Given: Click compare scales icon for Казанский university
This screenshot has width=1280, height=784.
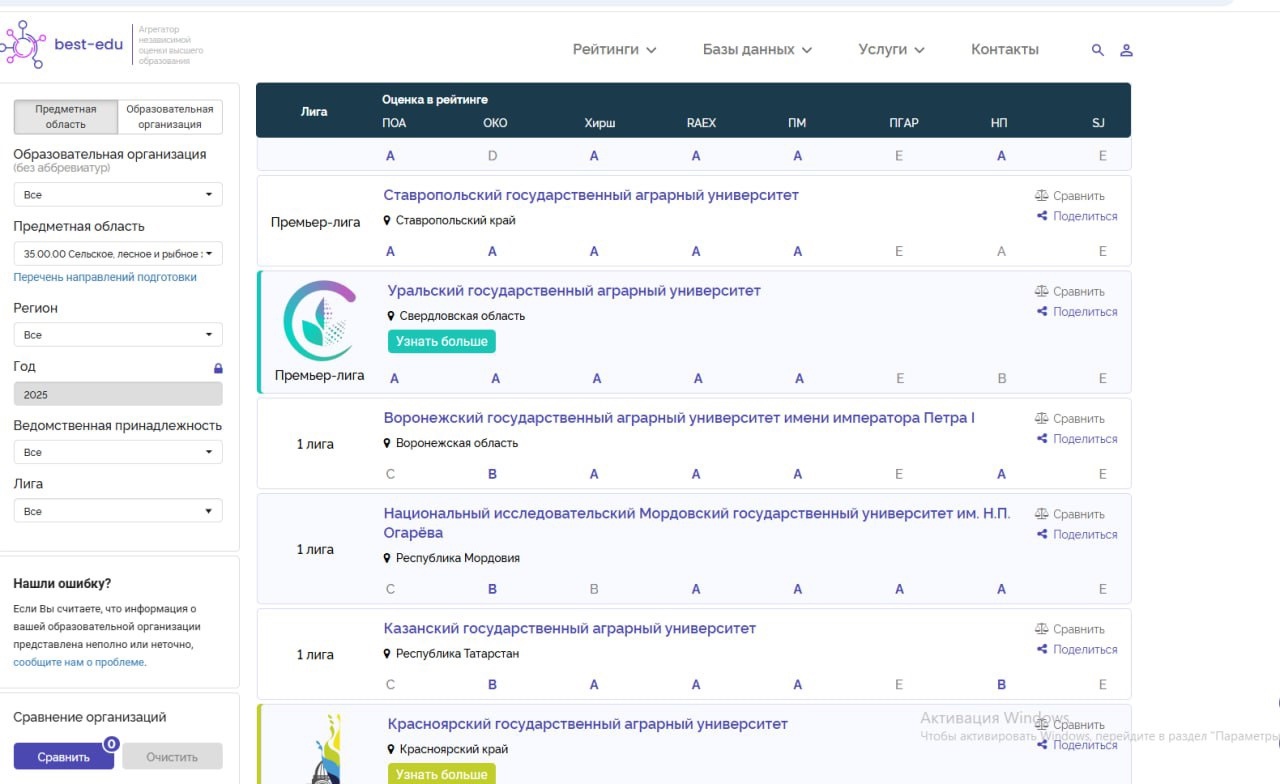Looking at the screenshot, I should pos(1042,629).
